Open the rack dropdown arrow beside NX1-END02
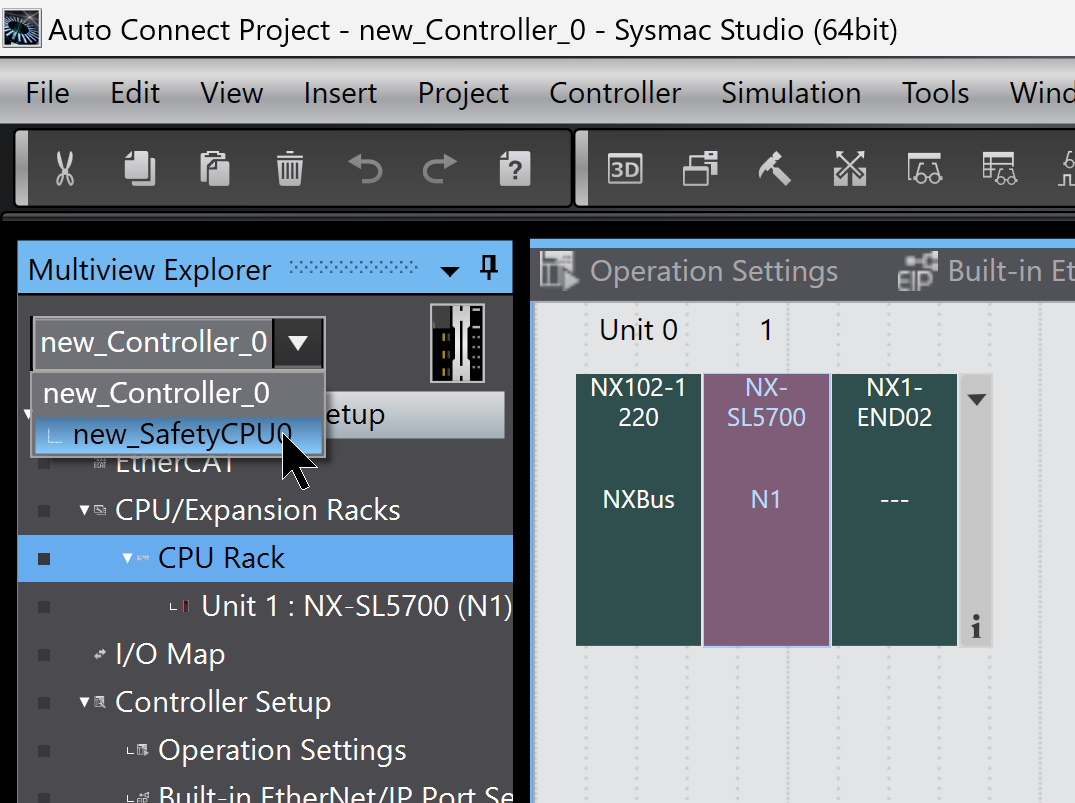This screenshot has width=1075, height=803. pyautogui.click(x=976, y=399)
